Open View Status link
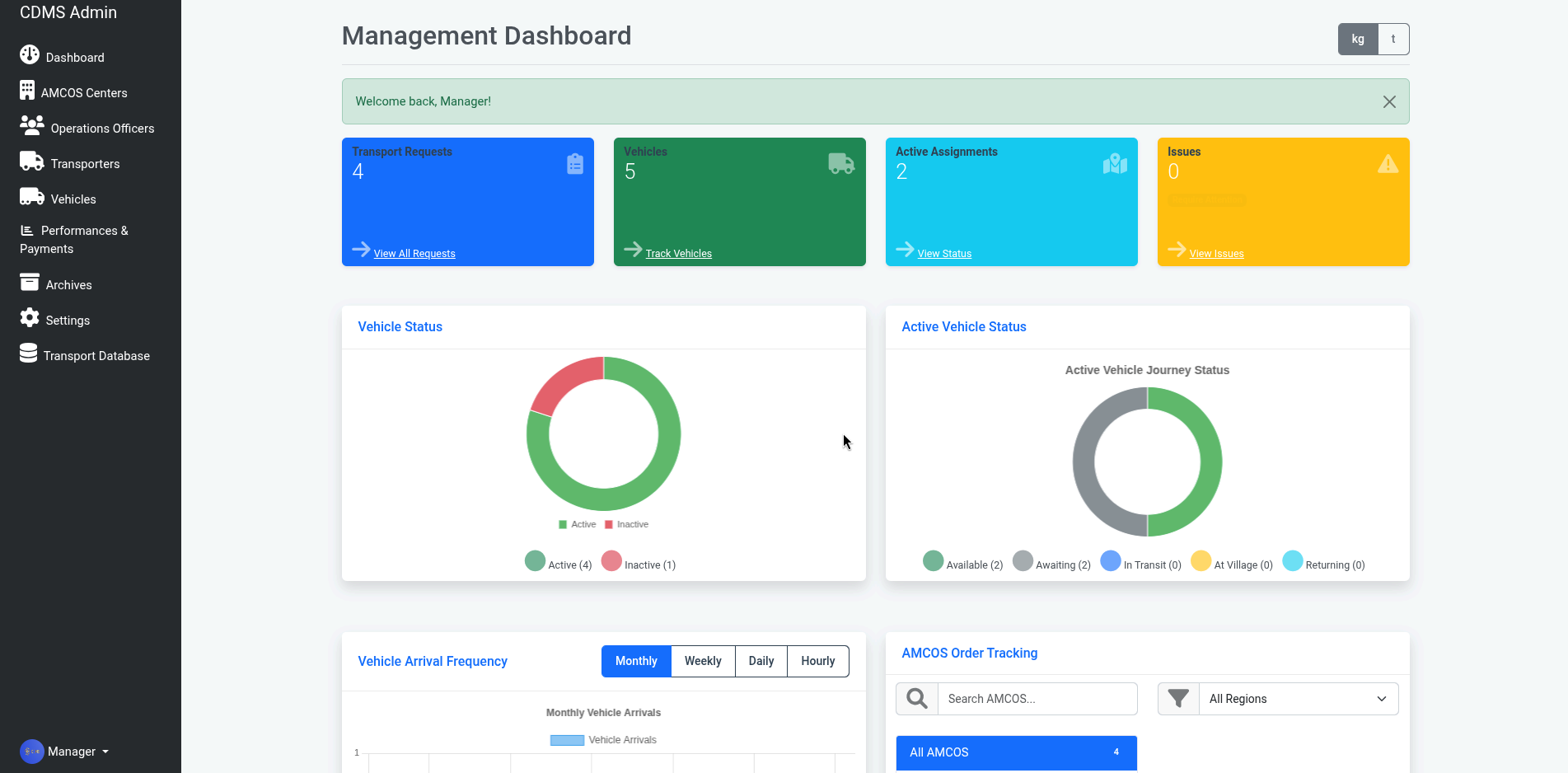The height and width of the screenshot is (773, 1568). [944, 254]
